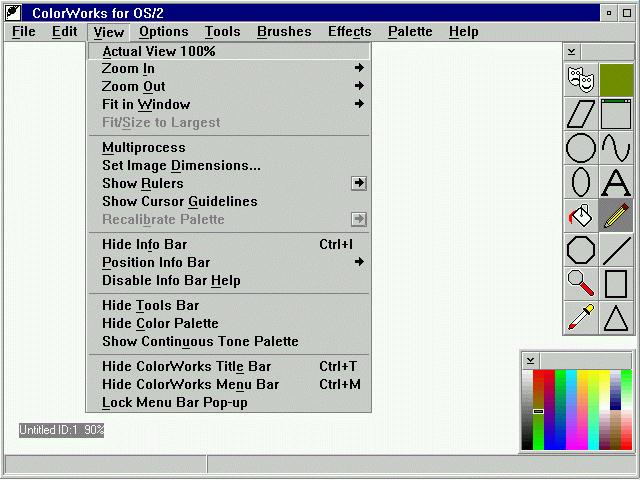The image size is (640, 480).
Task: Select the pencil drawing tool
Action: (x=616, y=216)
